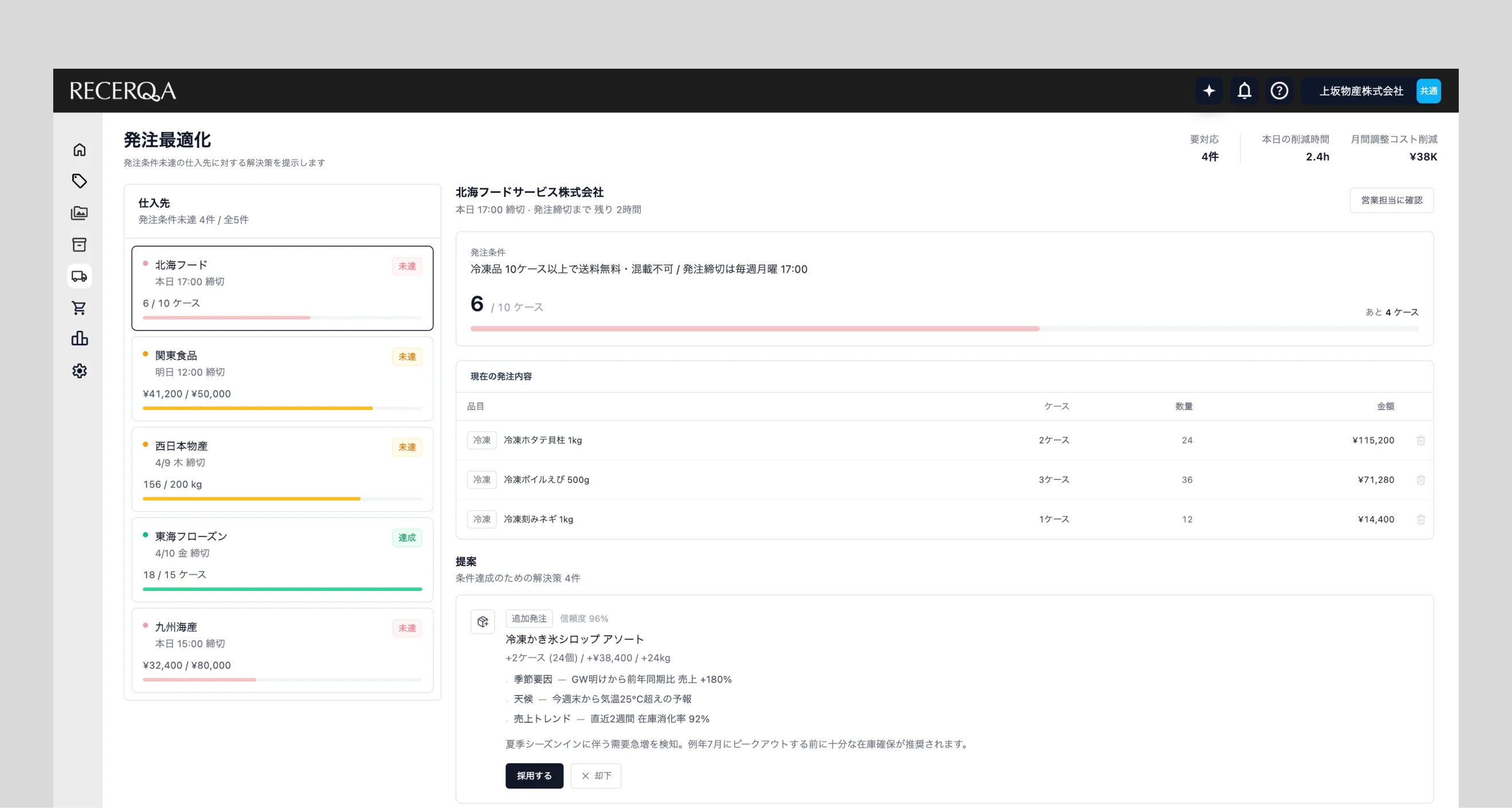Viewport: 1512px width, 808px height.
Task: Open the help question mark icon
Action: (1280, 91)
